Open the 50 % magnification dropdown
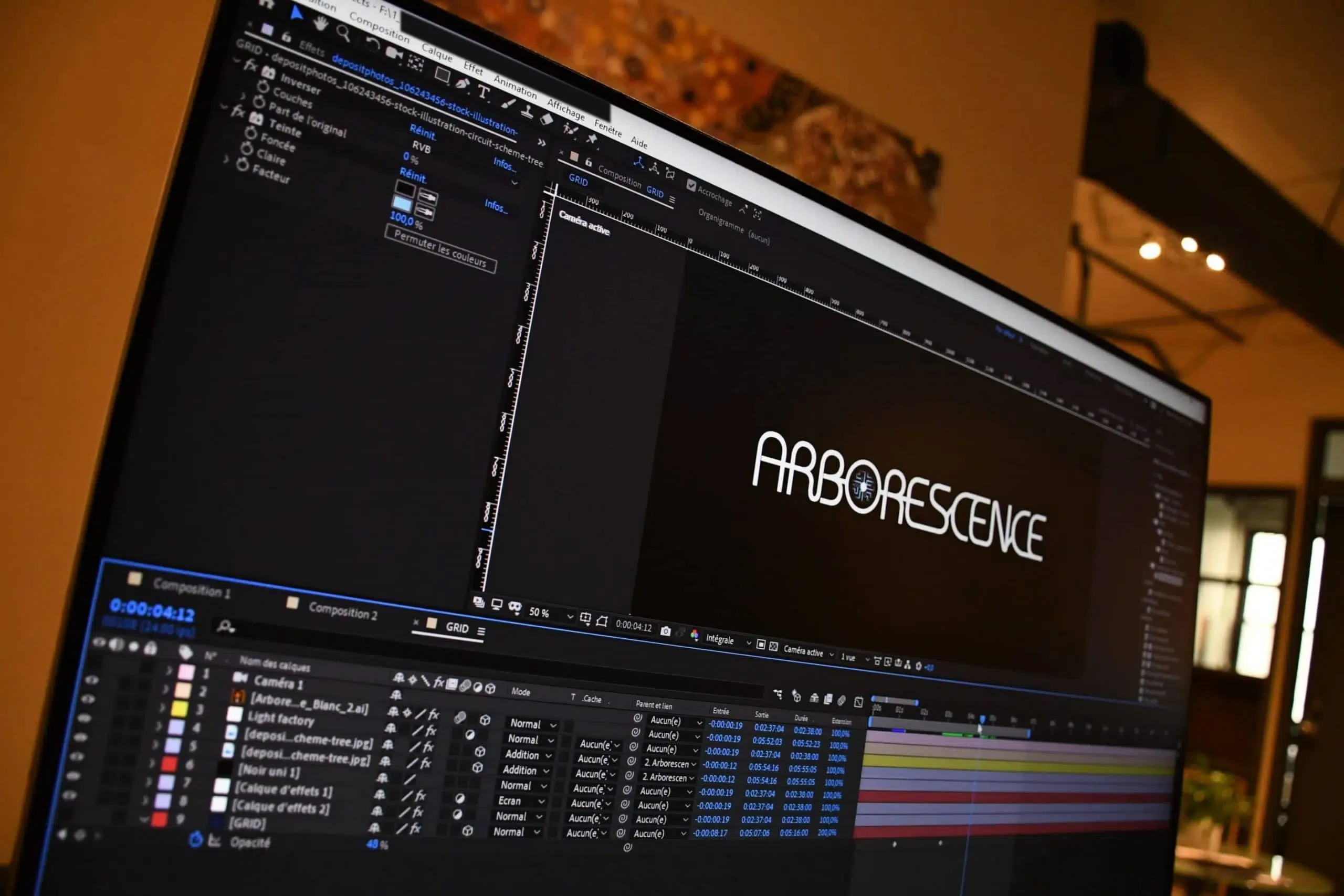 (x=550, y=614)
